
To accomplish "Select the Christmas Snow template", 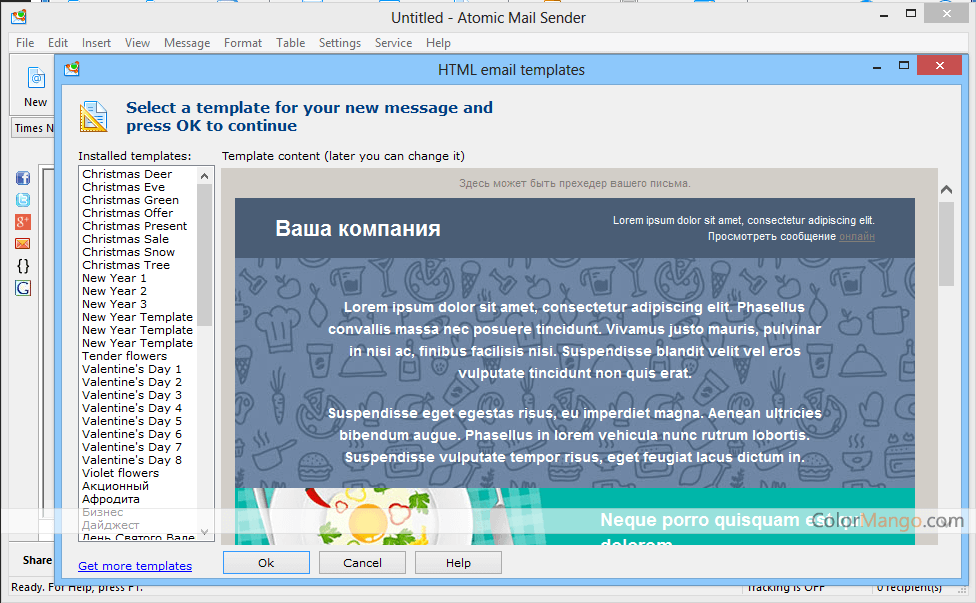I will (126, 252).
